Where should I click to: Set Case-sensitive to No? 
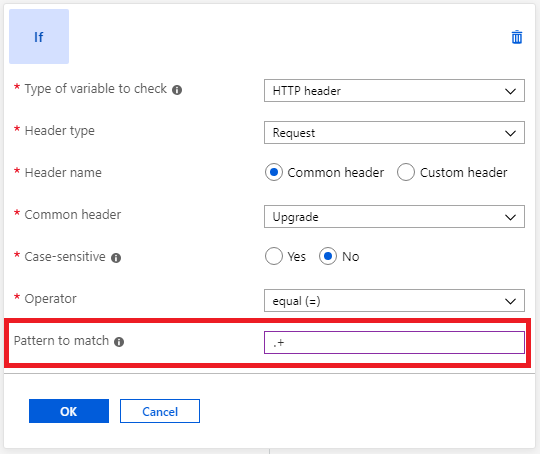[328, 256]
